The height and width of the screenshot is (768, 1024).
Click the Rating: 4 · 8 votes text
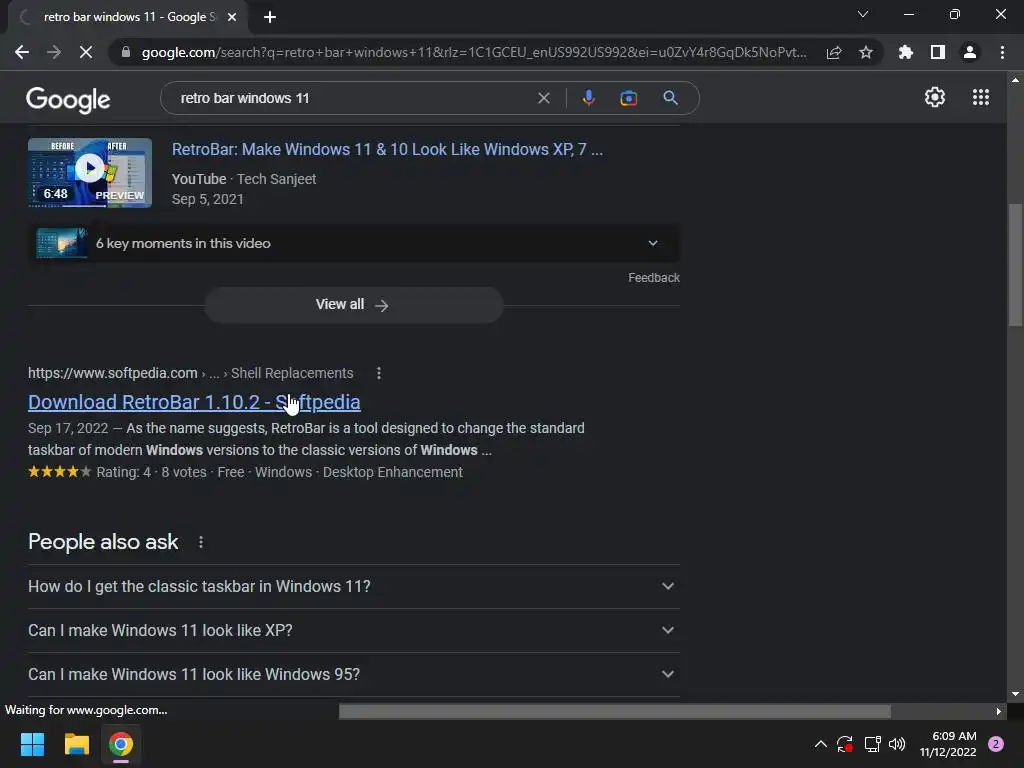coord(152,472)
